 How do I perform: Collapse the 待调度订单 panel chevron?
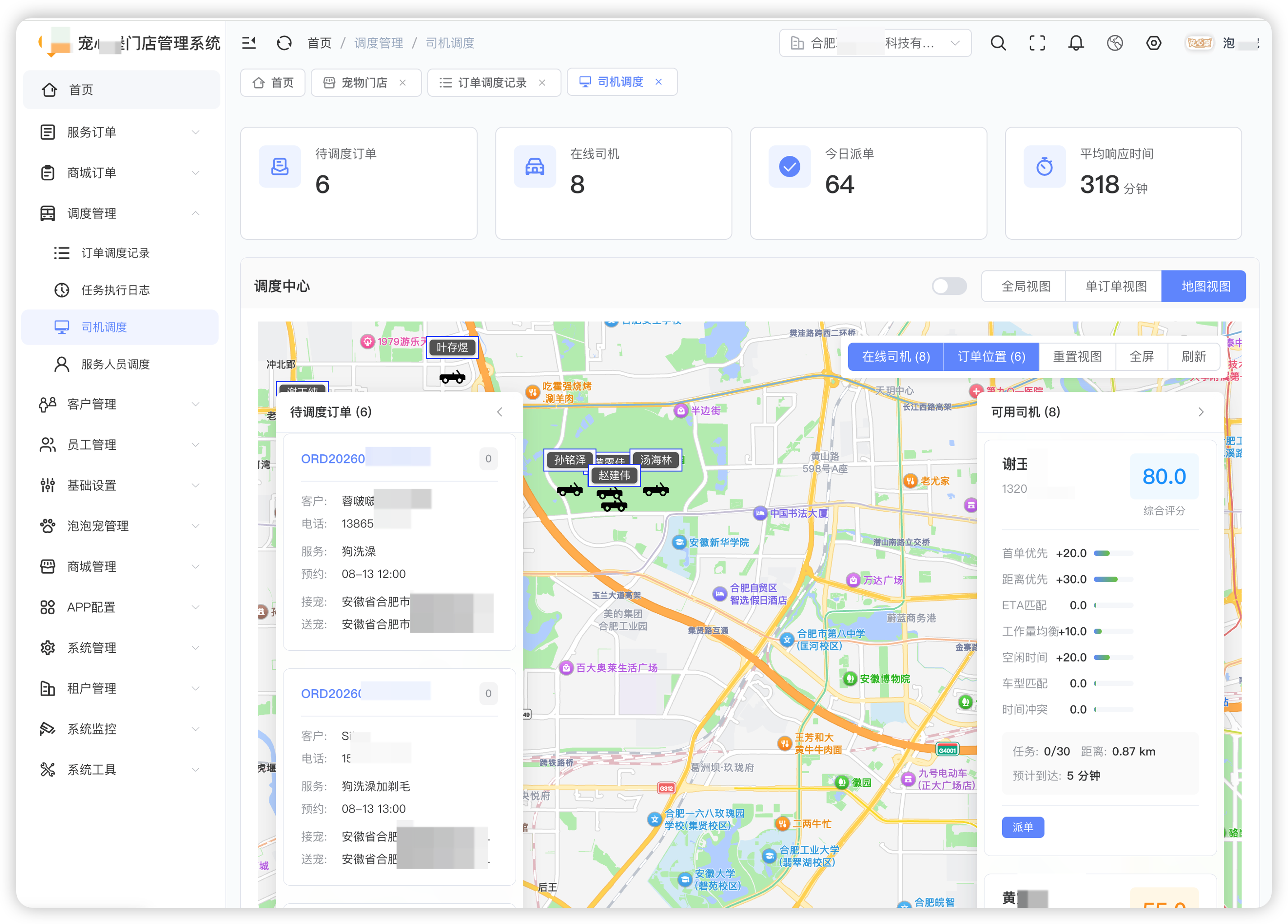(500, 412)
